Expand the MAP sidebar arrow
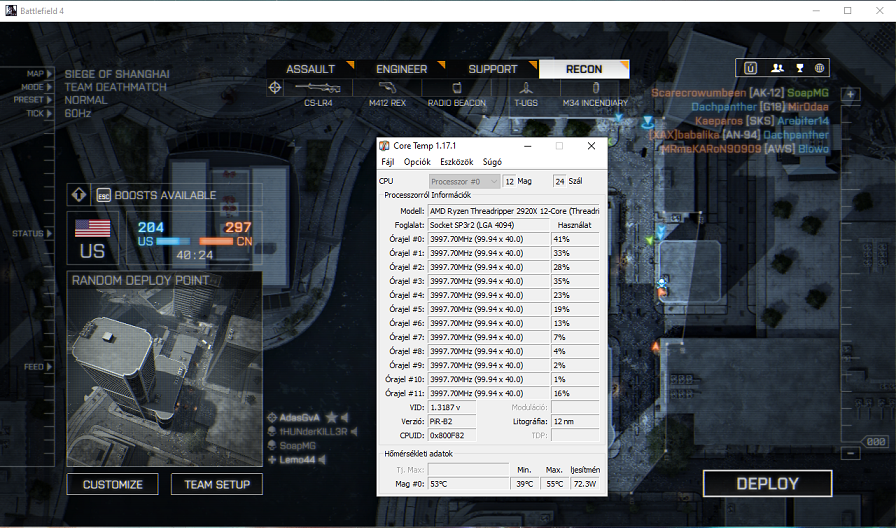Screen dimensions: 896x528 [50, 74]
